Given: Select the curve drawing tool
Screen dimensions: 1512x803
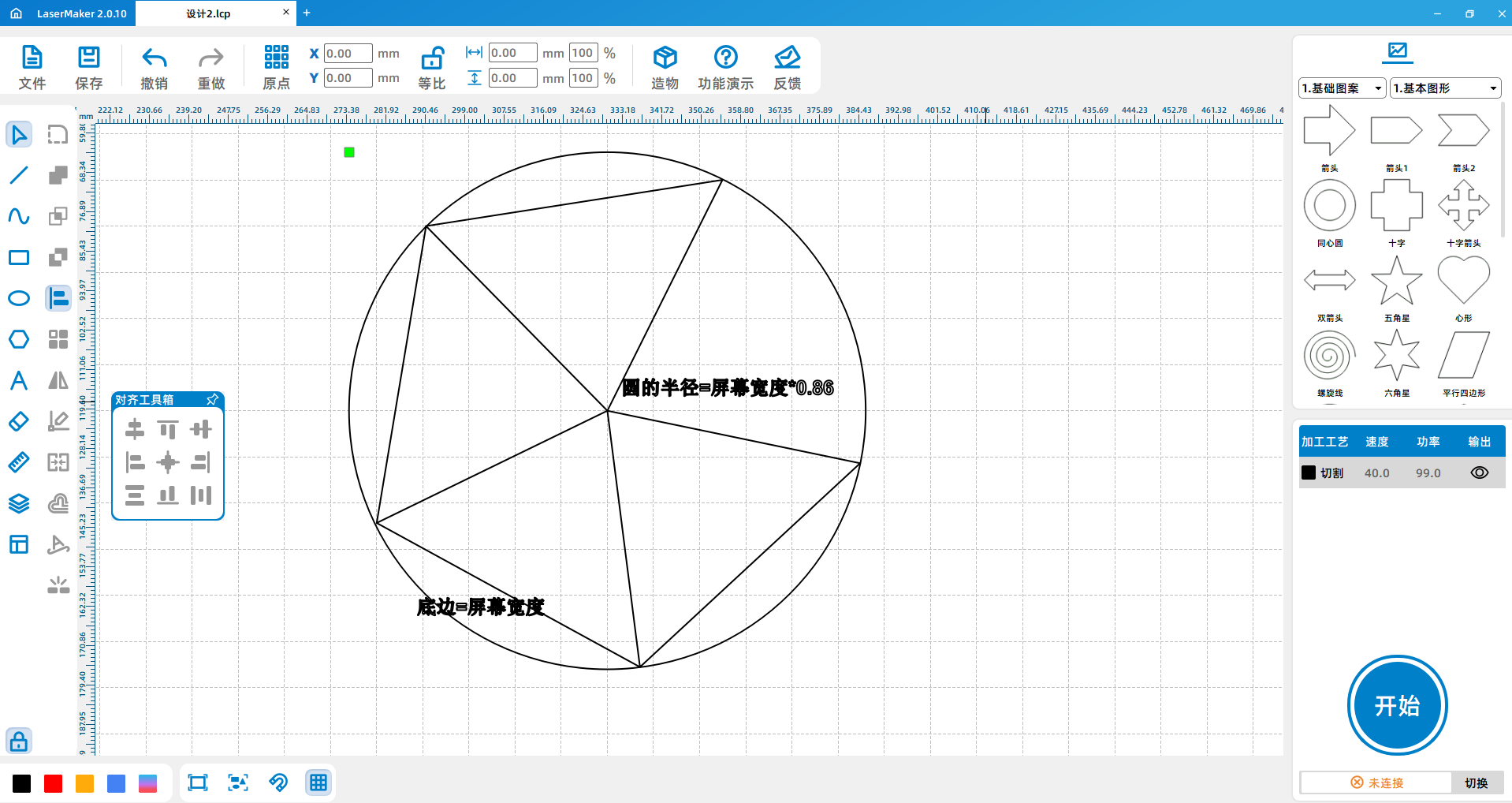Looking at the screenshot, I should point(19,216).
